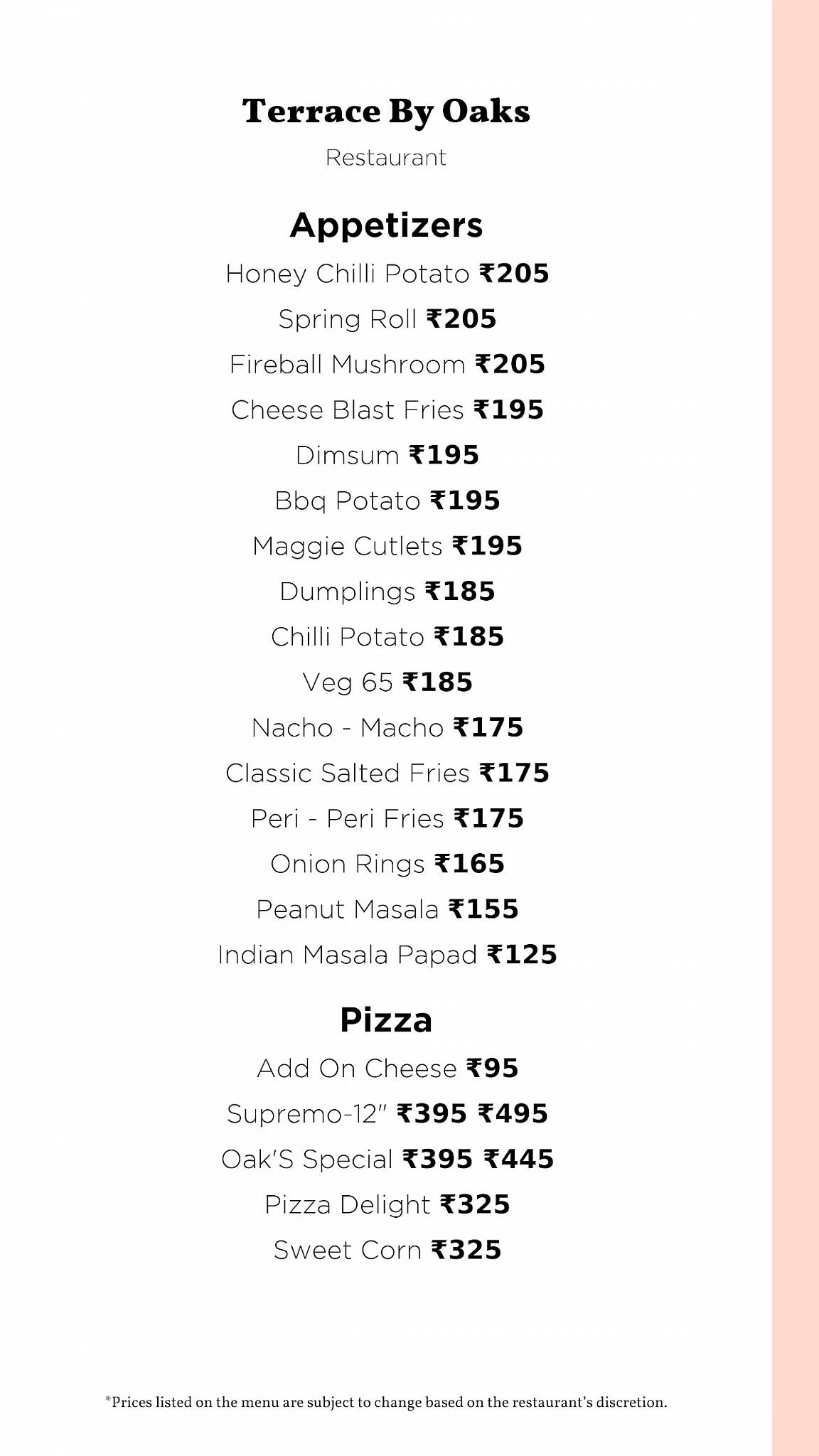Click the Supremo-12" ₹495 price
The height and width of the screenshot is (1456, 819).
pos(513,1114)
